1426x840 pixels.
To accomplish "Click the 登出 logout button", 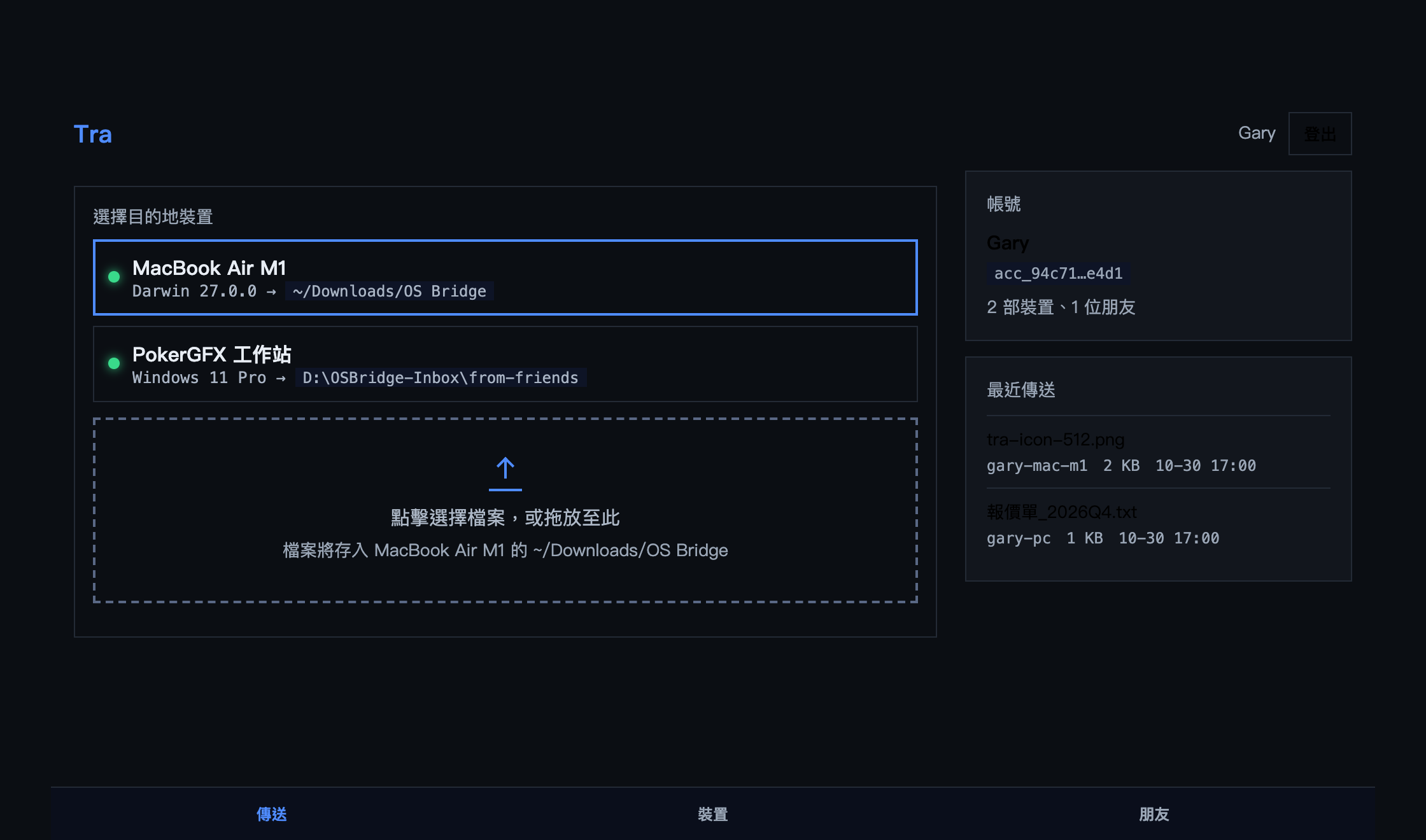I will point(1320,134).
